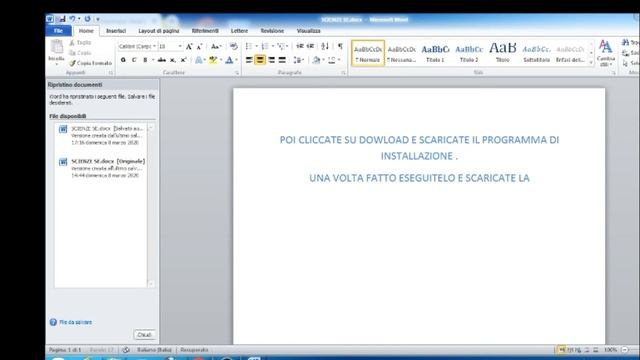Open the recovered SCIENZE SE.docx [Originale] file
This screenshot has width=640, height=360.
tap(101, 168)
